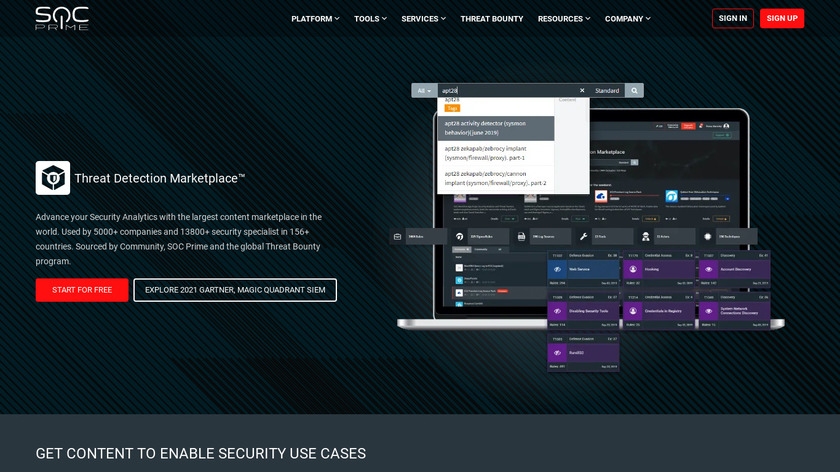
Task: Click the Get Content To Enable heading
Action: [201, 453]
